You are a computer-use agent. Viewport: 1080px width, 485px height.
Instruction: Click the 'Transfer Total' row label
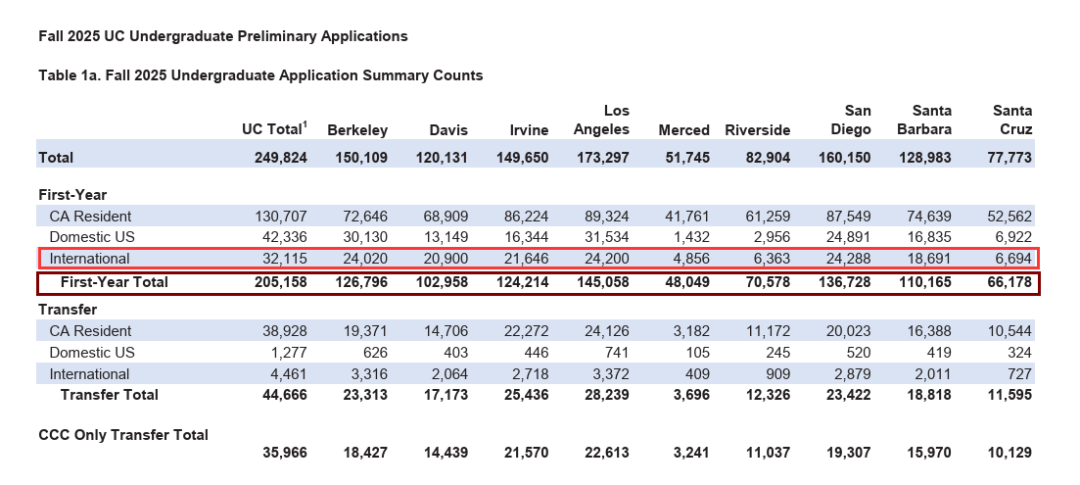pyautogui.click(x=110, y=395)
